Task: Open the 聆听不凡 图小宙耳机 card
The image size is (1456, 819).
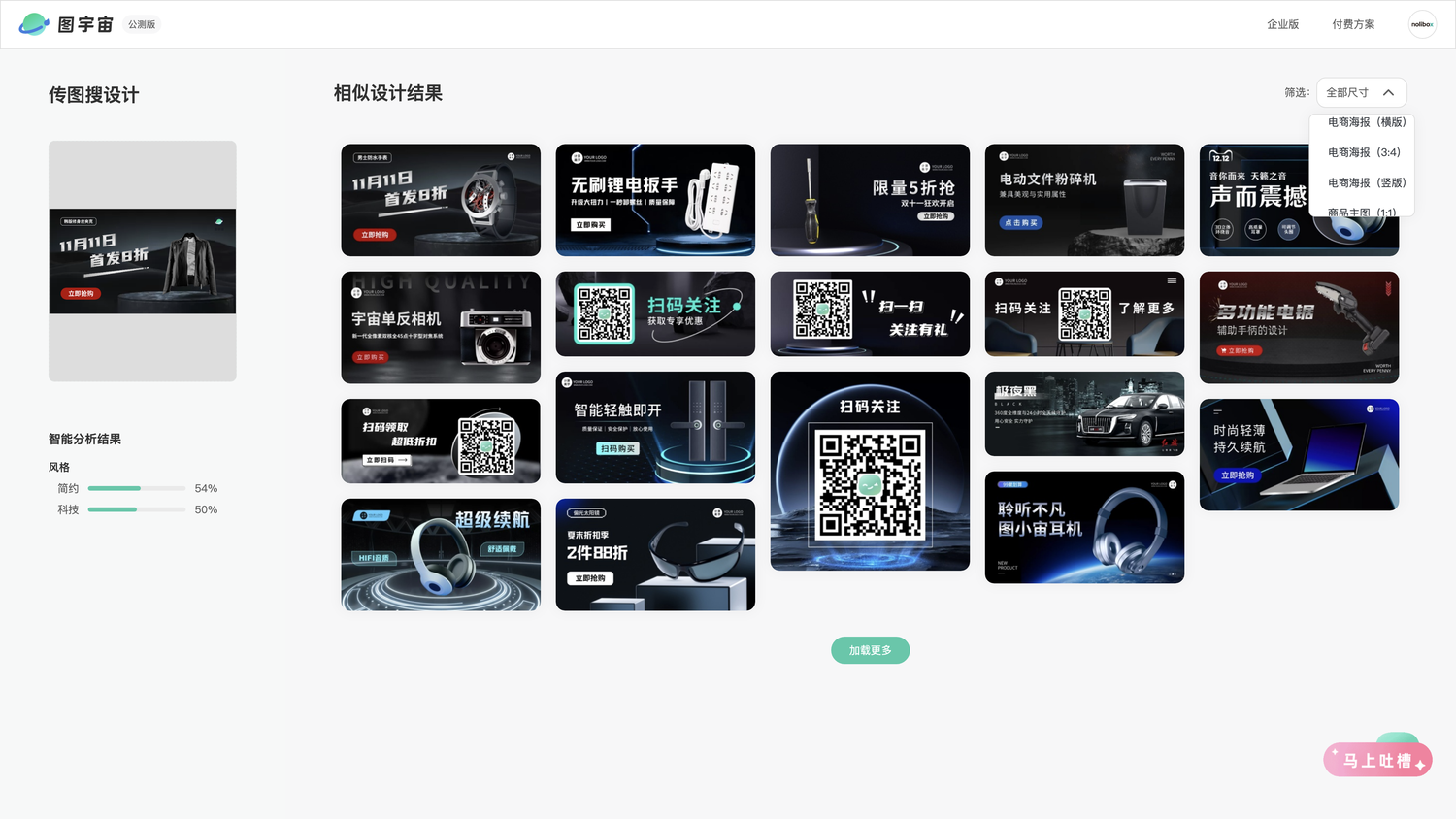Action: pos(1084,527)
